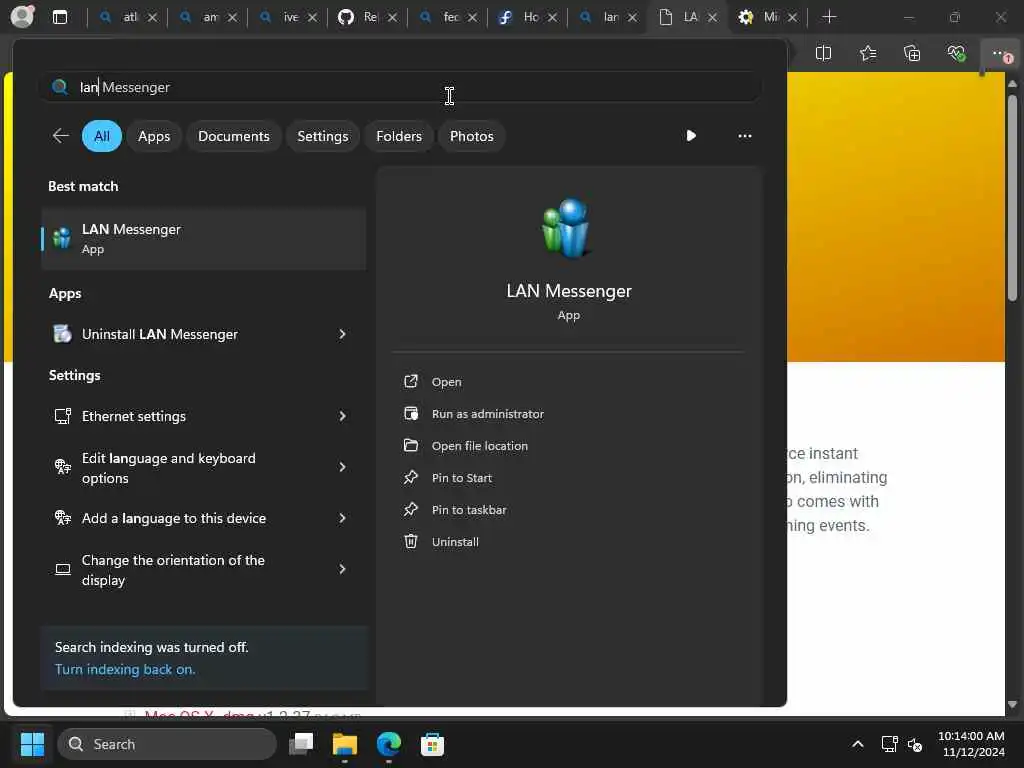The height and width of the screenshot is (768, 1024).
Task: Select the Settings filter chip
Action: 323,136
